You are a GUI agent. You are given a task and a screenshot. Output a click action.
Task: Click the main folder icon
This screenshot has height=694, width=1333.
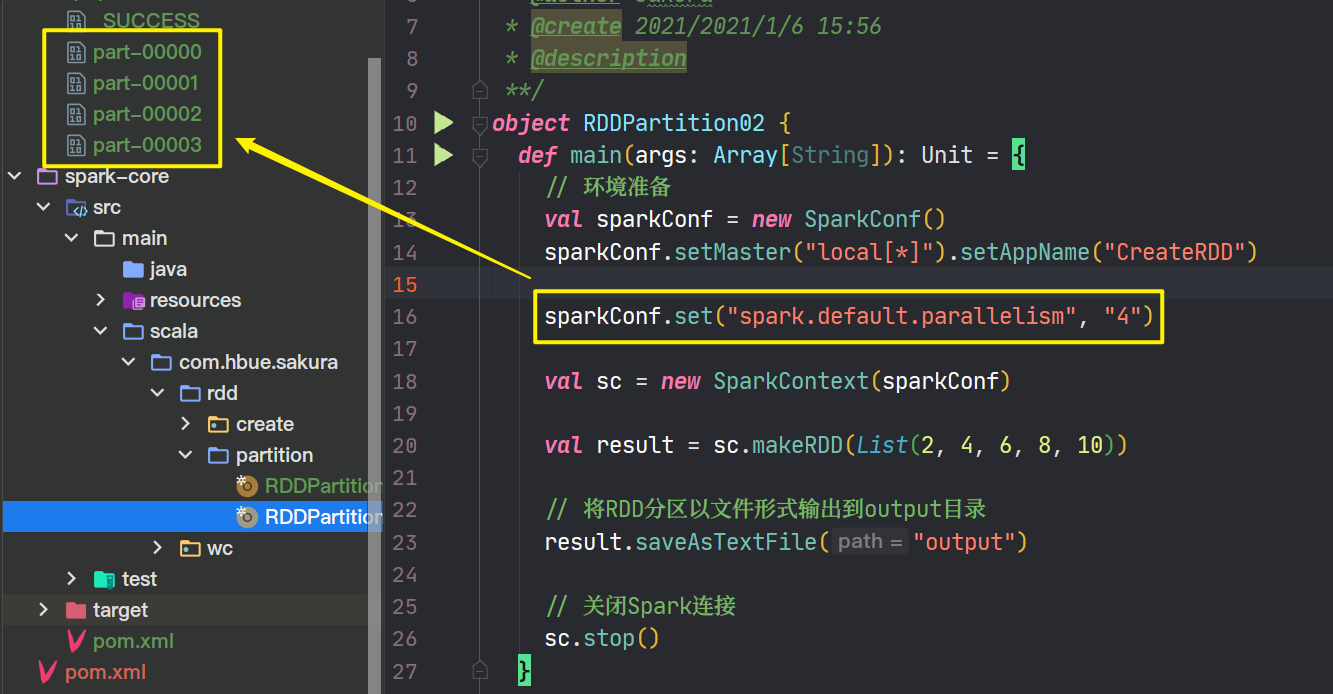[104, 239]
